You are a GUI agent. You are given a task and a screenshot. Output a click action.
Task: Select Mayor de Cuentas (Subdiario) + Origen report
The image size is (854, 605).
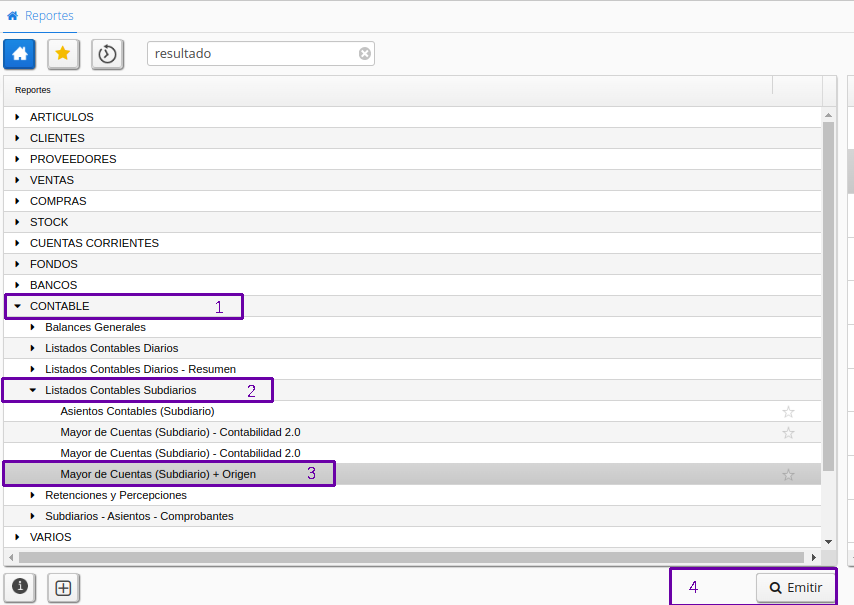pos(158,474)
